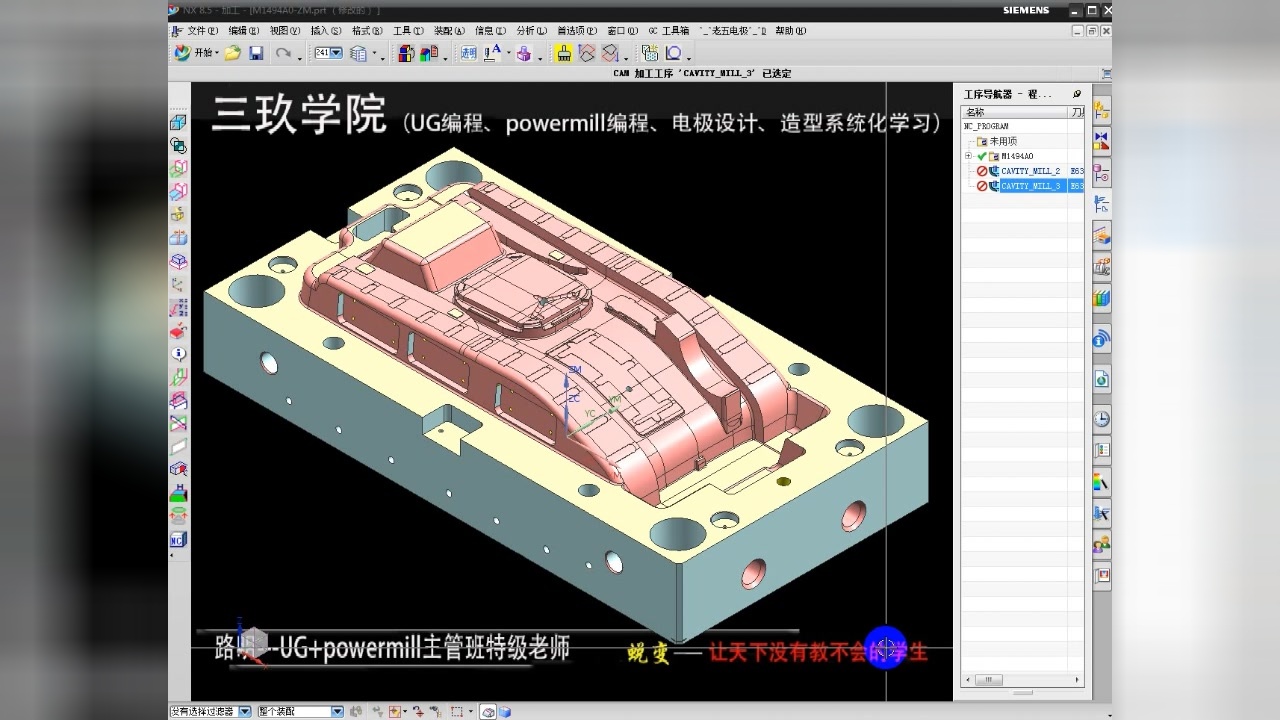Click the full screen toggle icon top right
The width and height of the screenshot is (1280, 720).
(1105, 74)
